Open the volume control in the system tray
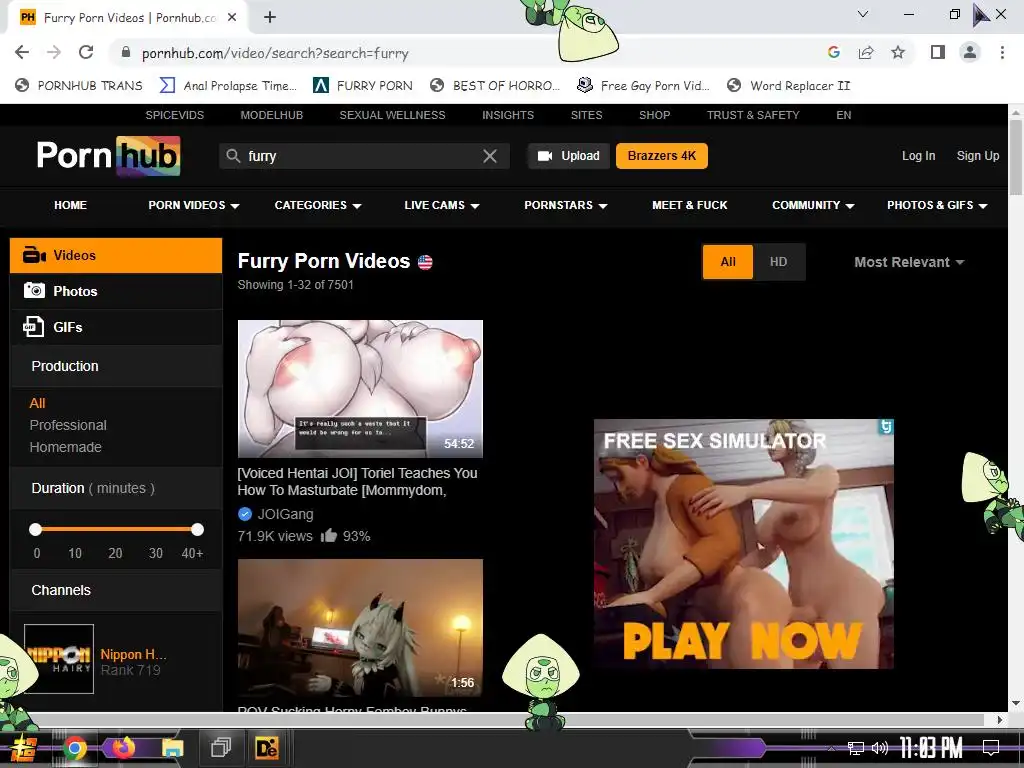 [880, 748]
